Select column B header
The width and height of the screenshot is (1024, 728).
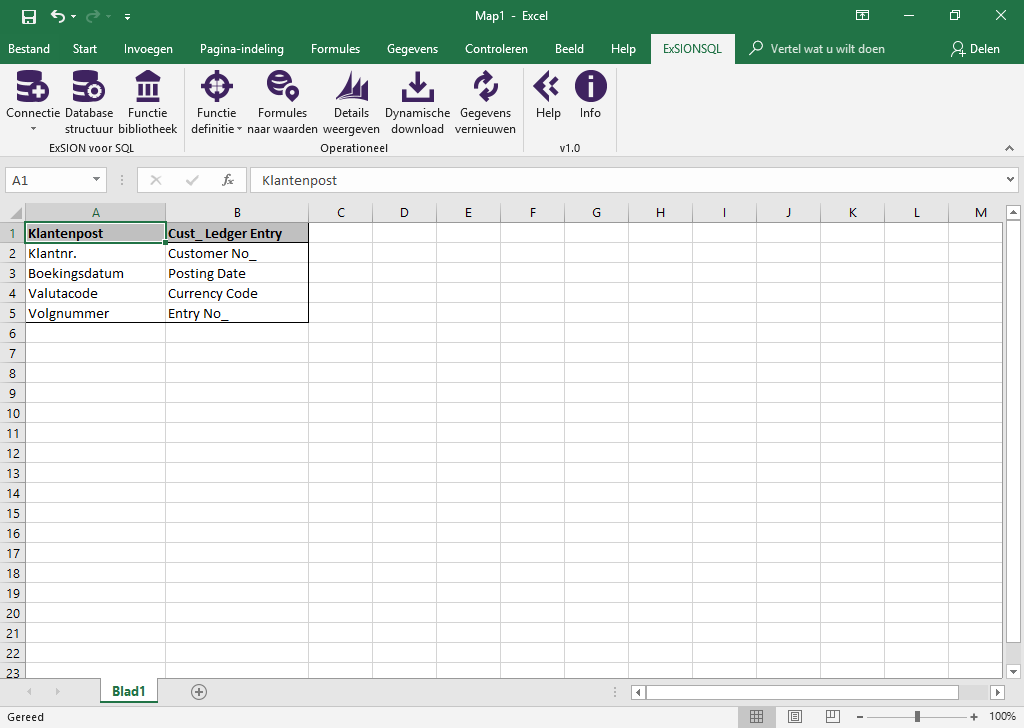click(237, 212)
